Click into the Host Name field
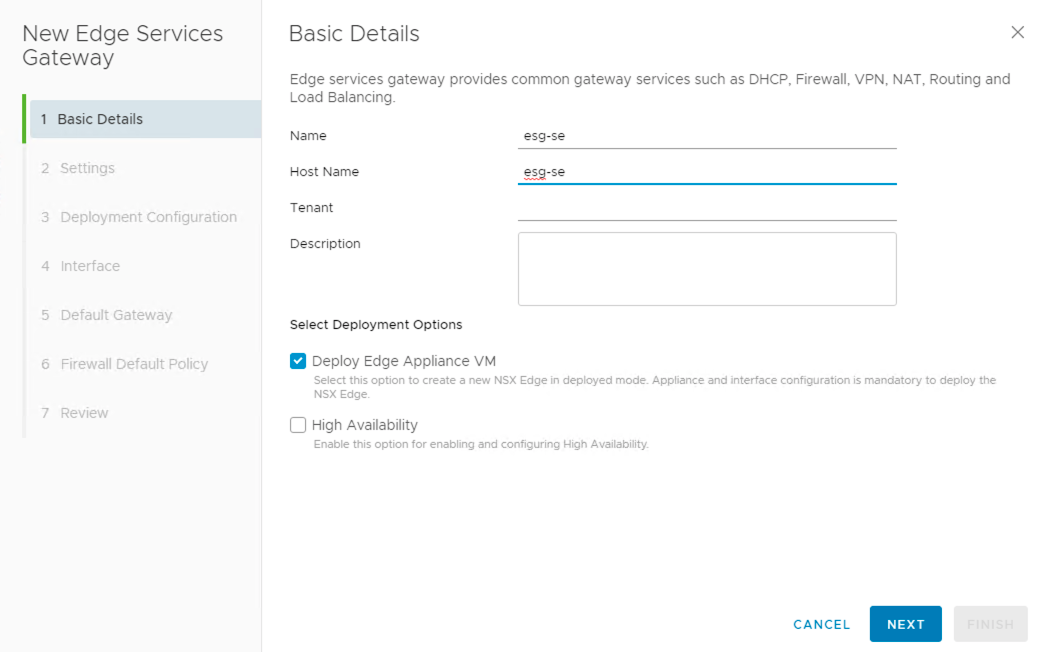1044x652 pixels. (706, 172)
